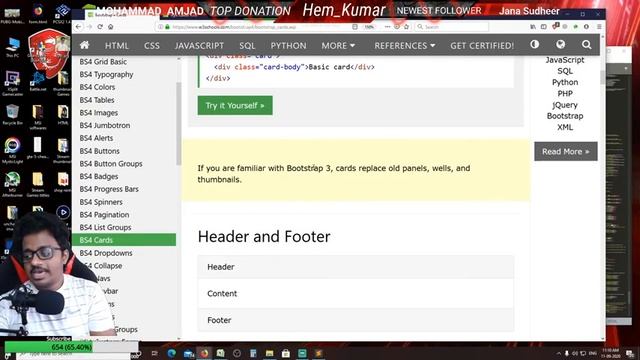Viewport: 640px width, 360px height.
Task: Open This PC desktop icon
Action: click(13, 48)
